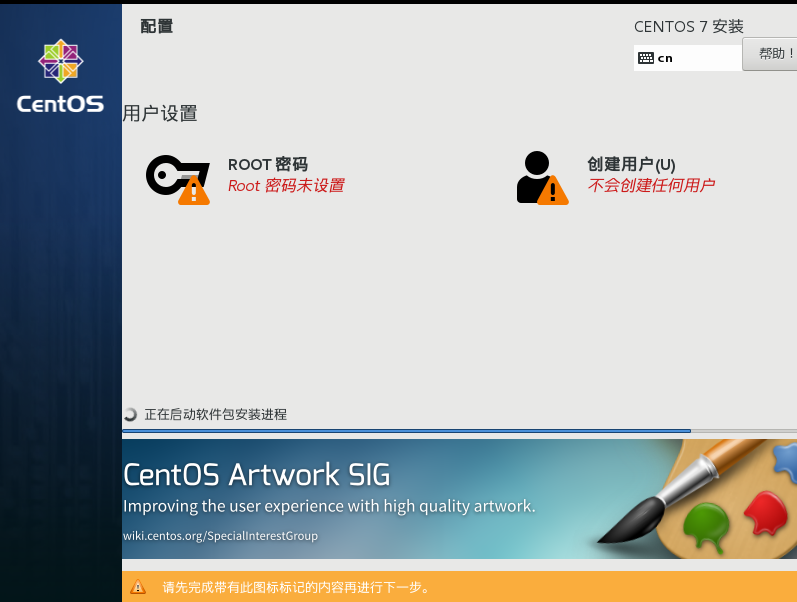Click the red 'Root 密码未设置' status
This screenshot has height=602, width=797.
[286, 186]
